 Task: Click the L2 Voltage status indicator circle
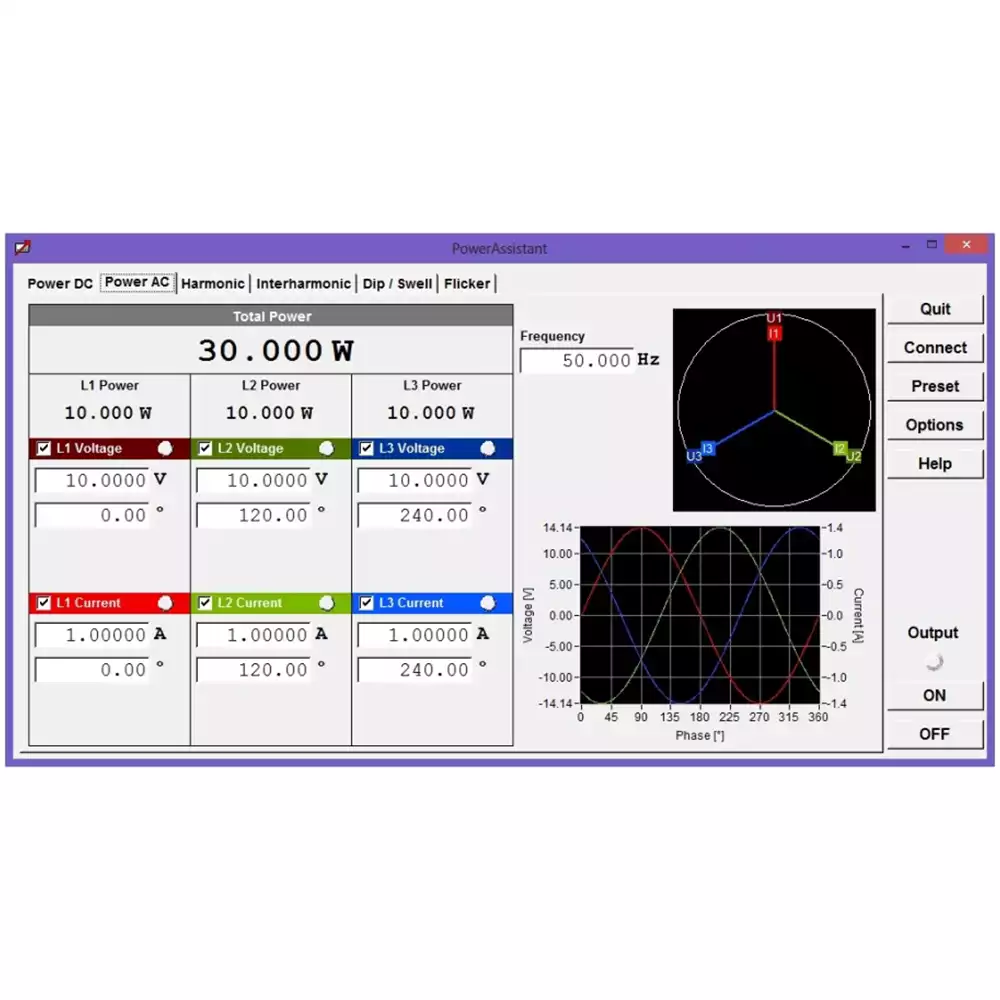point(327,448)
